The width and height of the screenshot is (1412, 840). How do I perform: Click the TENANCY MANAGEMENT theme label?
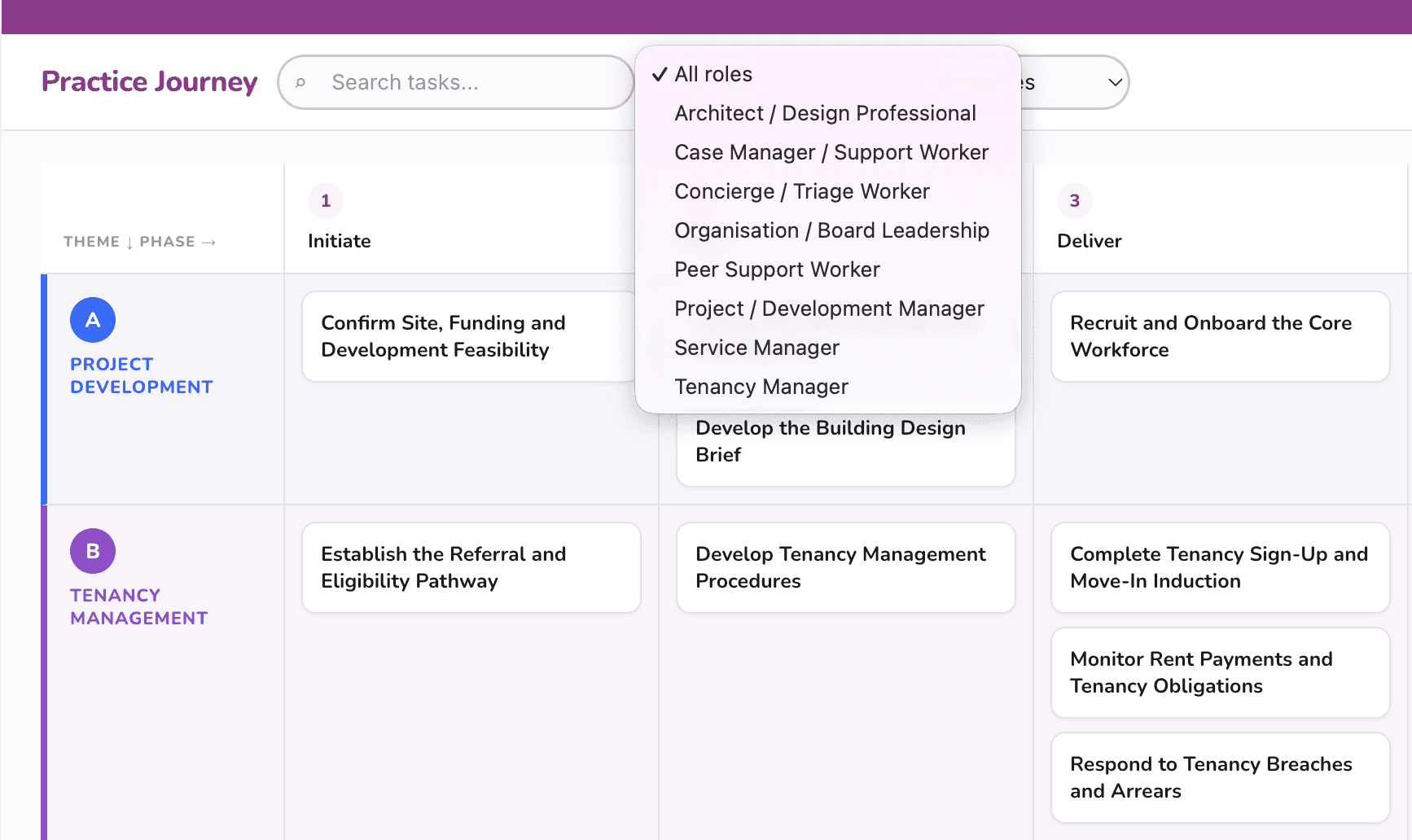click(x=139, y=606)
